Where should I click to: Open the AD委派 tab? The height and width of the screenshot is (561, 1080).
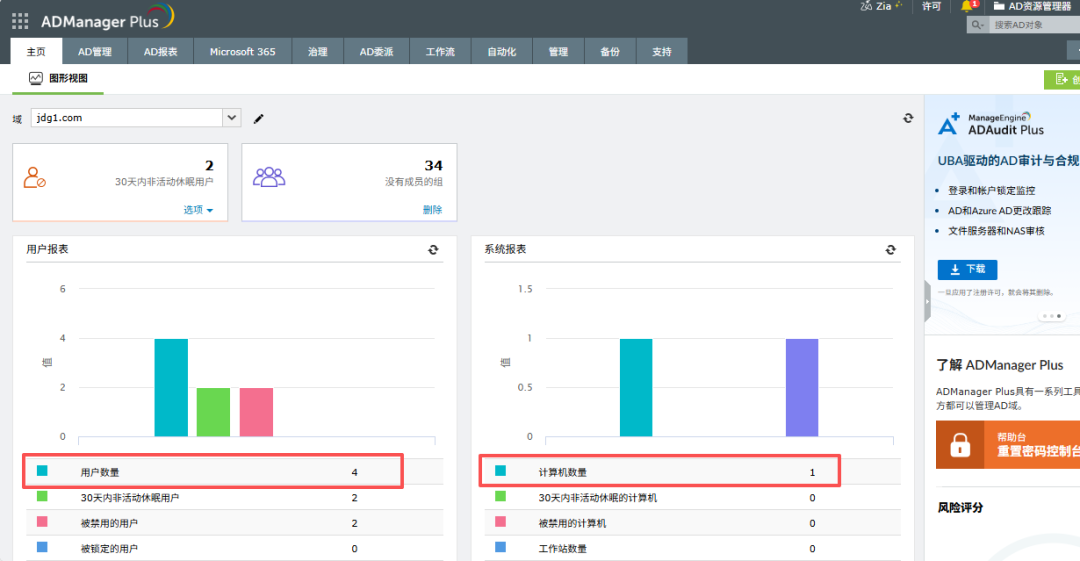point(376,52)
